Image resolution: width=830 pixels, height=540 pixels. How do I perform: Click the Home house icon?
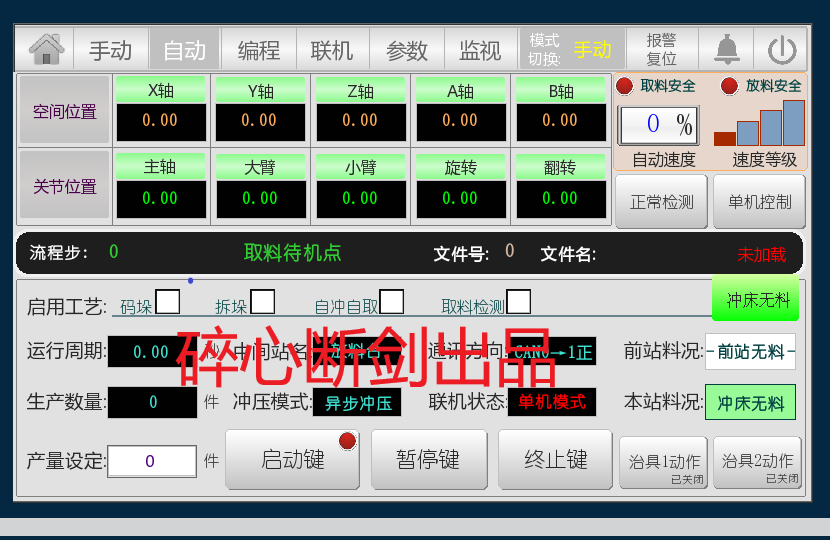coord(47,49)
